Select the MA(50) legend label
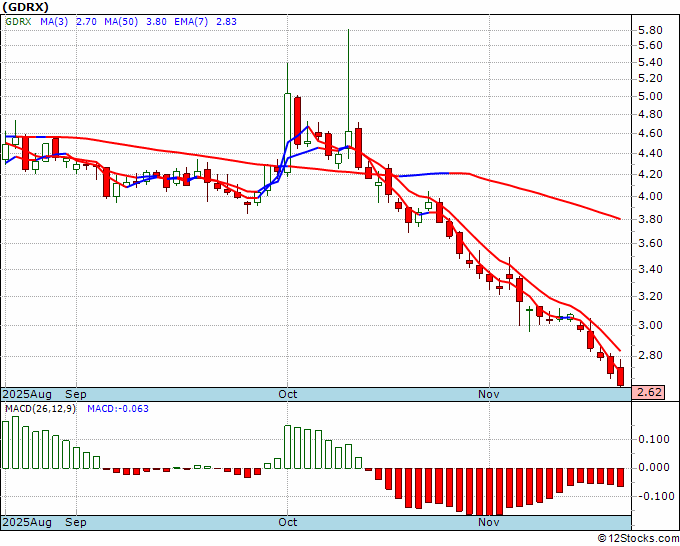The width and height of the screenshot is (680, 546). pos(121,22)
